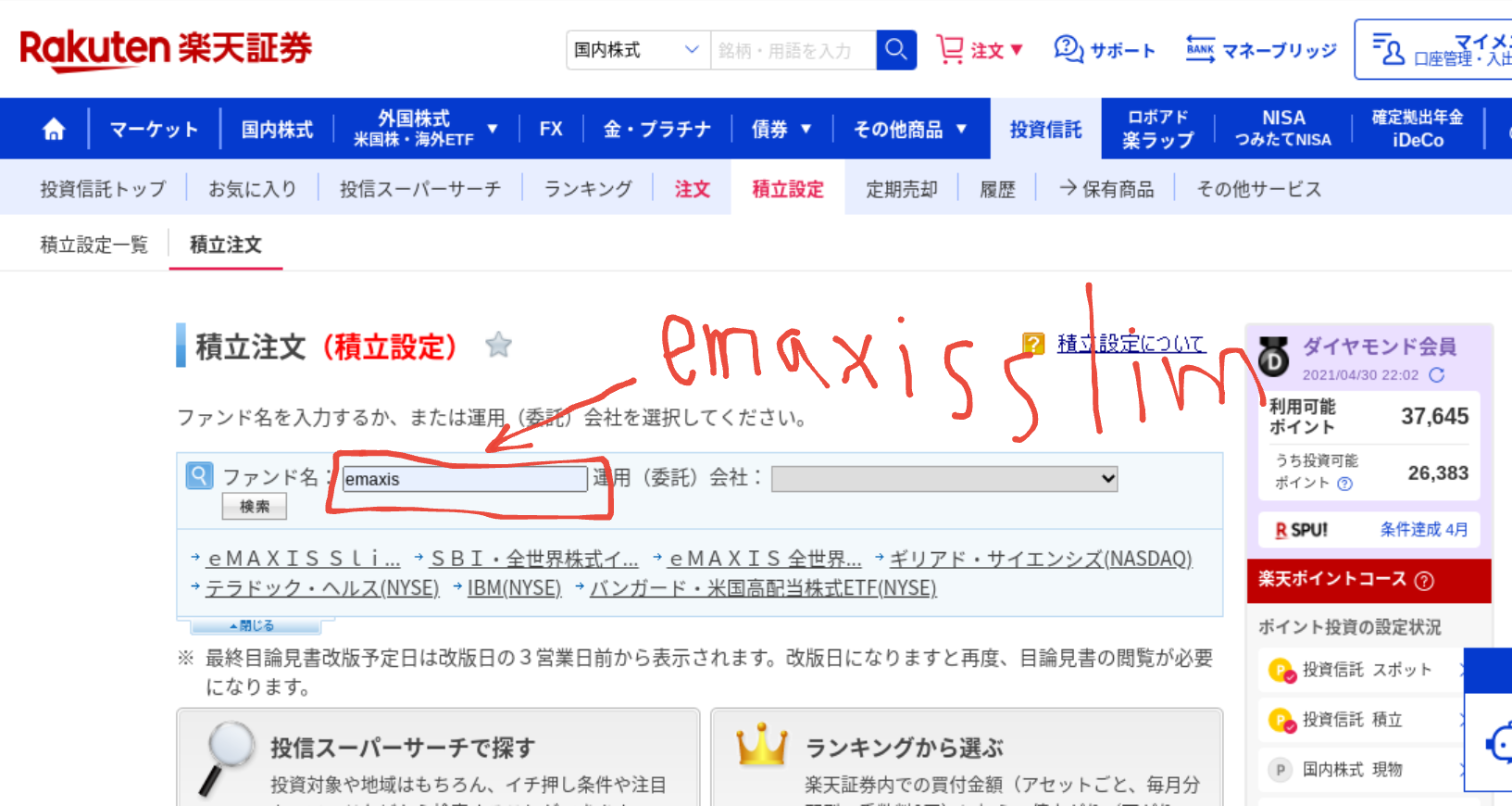This screenshot has width=1512, height=806.
Task: Open テラドック・ヘルス(NYSE) link
Action: [322, 588]
